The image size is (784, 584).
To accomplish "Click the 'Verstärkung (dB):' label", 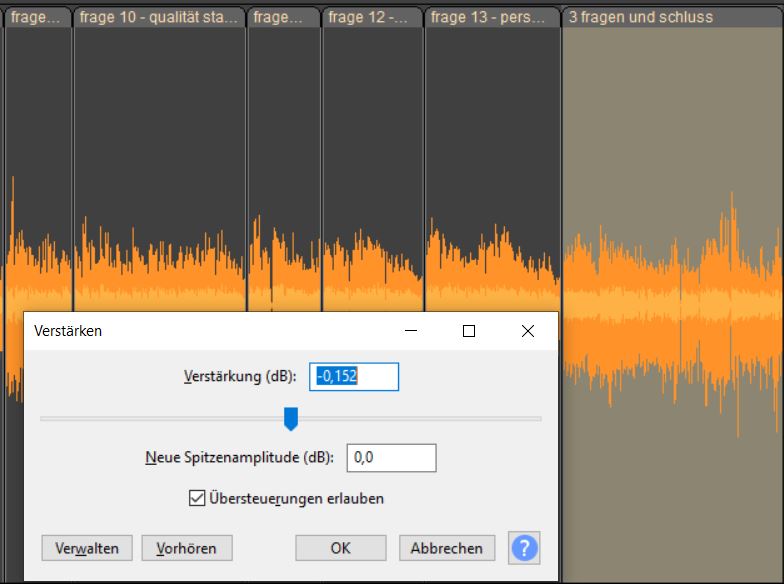I will [x=240, y=376].
